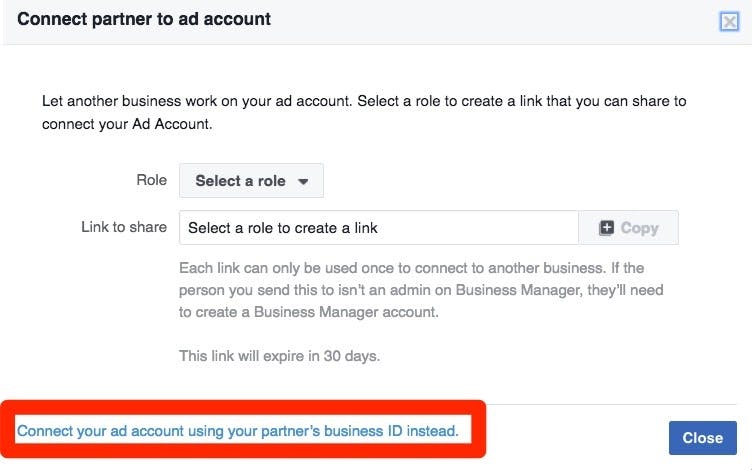Click the plus icon on the Copy button
This screenshot has width=752, height=470.
607,228
